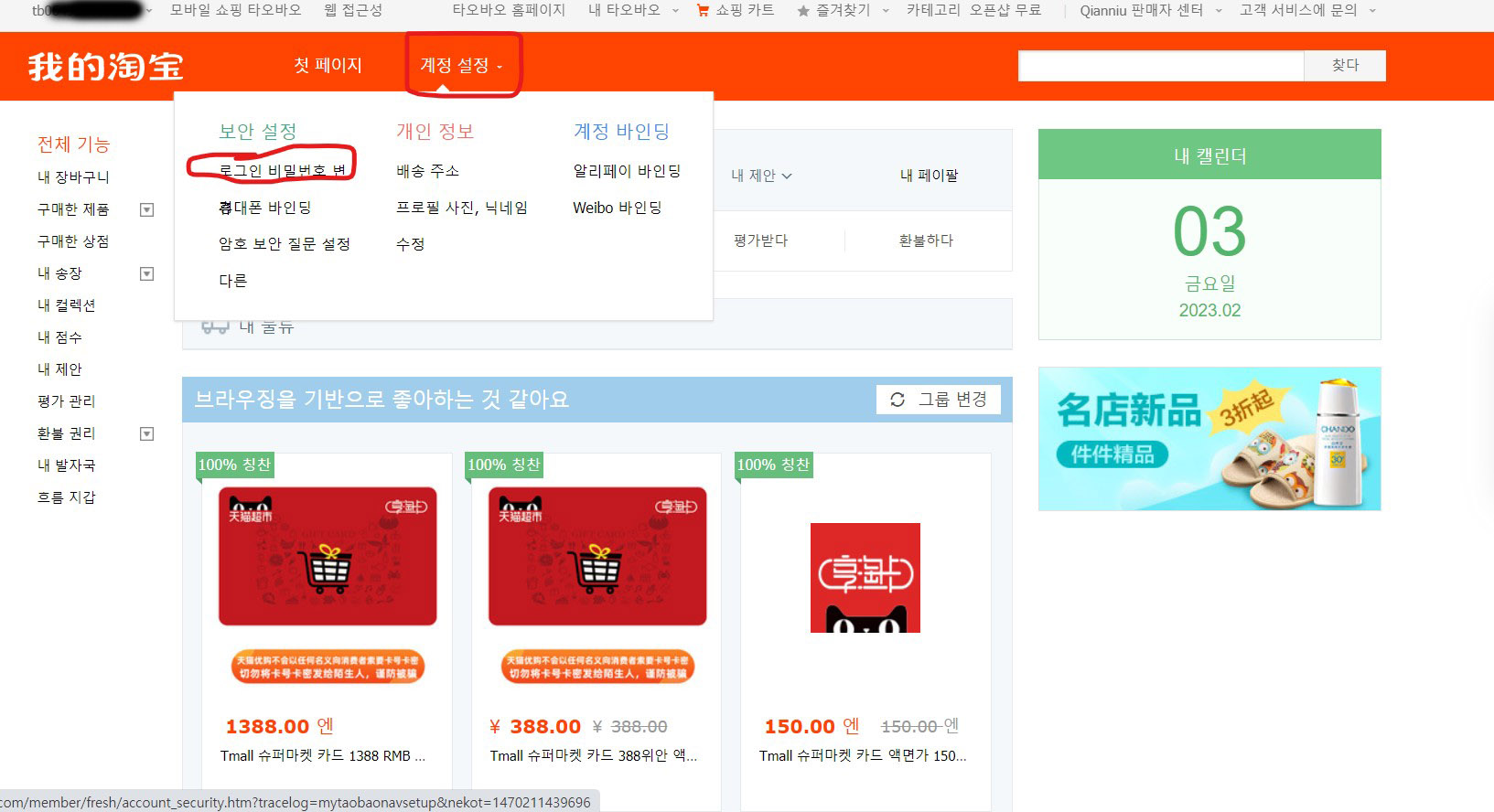Expand the 내 제안 chevron in order panel

click(787, 176)
